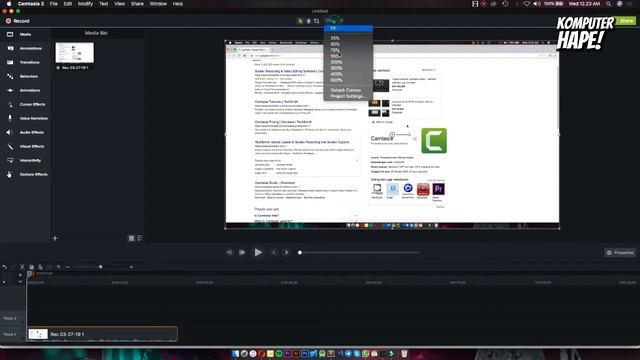Click the Time Machine icon in menu bar
The height and width of the screenshot is (360, 640).
pos(505,4)
